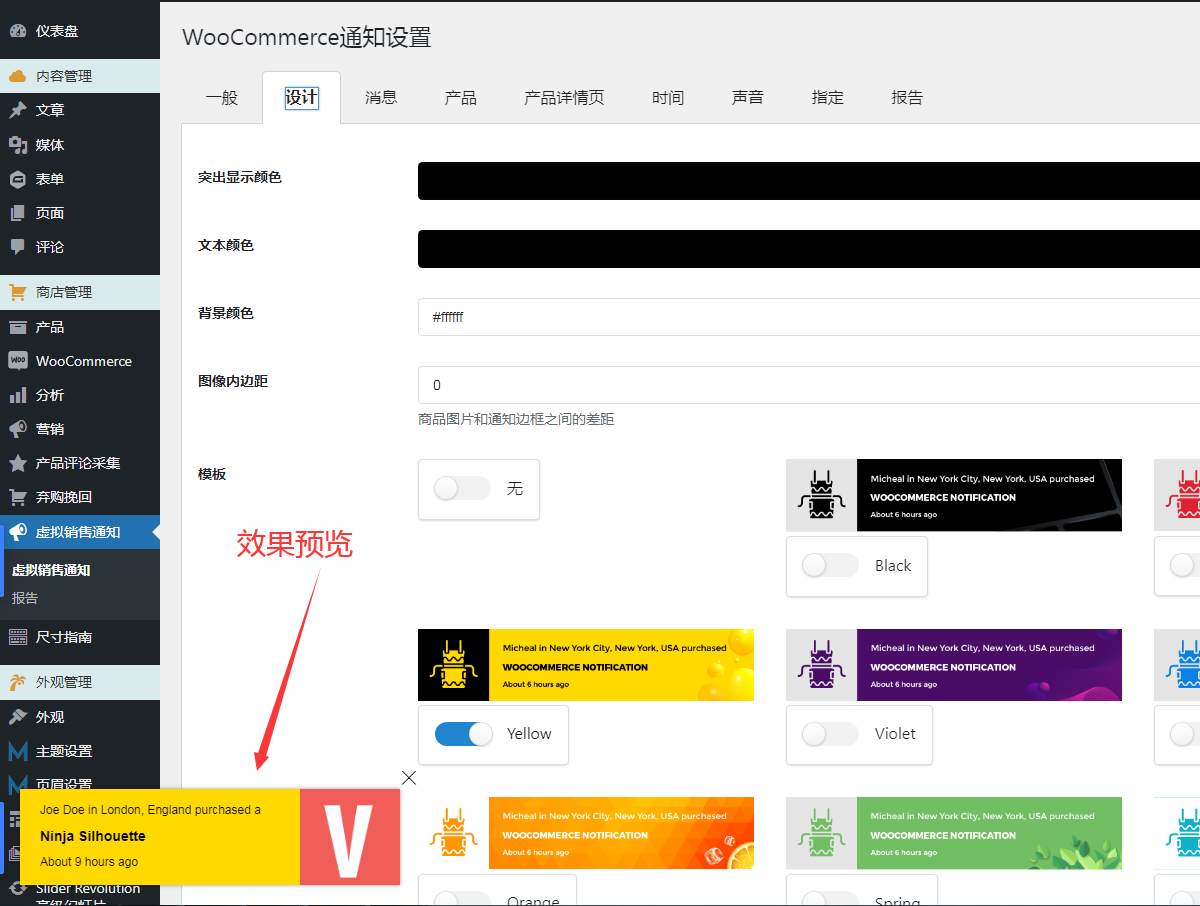Enable the Violet template switch
This screenshot has height=906, width=1200.
click(x=831, y=734)
